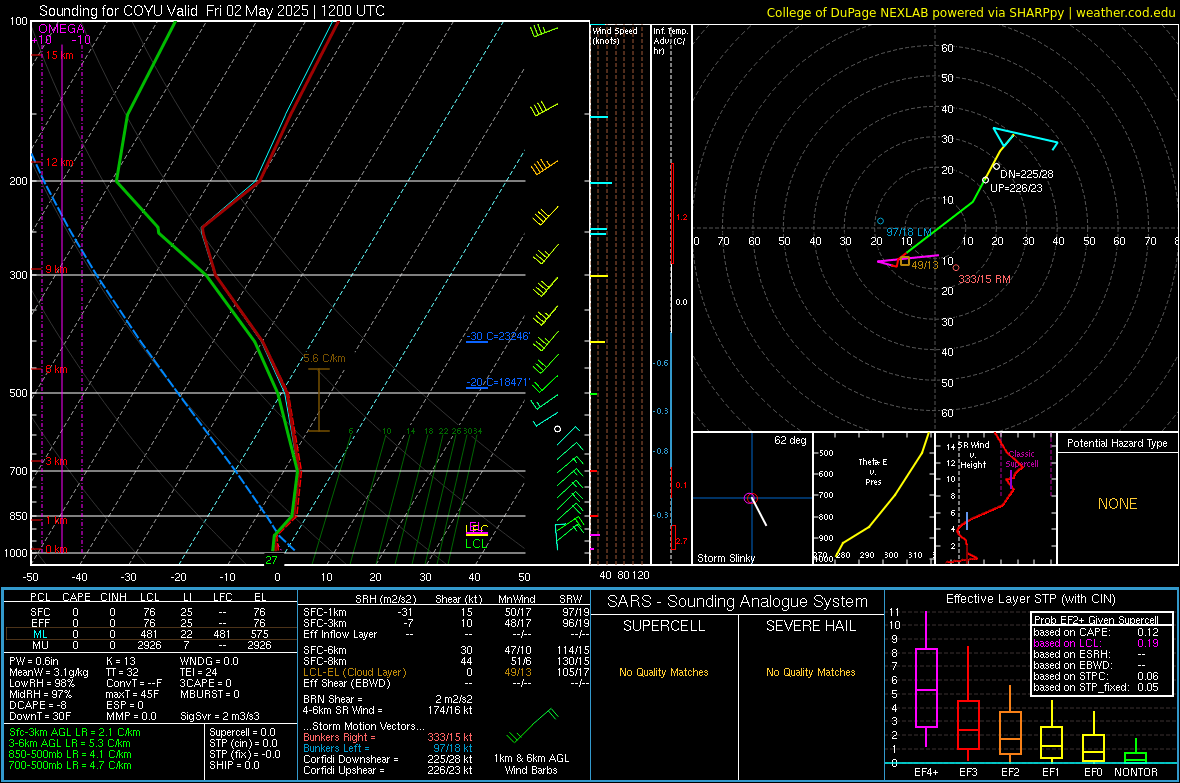Click the Corfidi Downshear = row
Image resolution: width=1180 pixels, height=783 pixels.
click(388, 759)
